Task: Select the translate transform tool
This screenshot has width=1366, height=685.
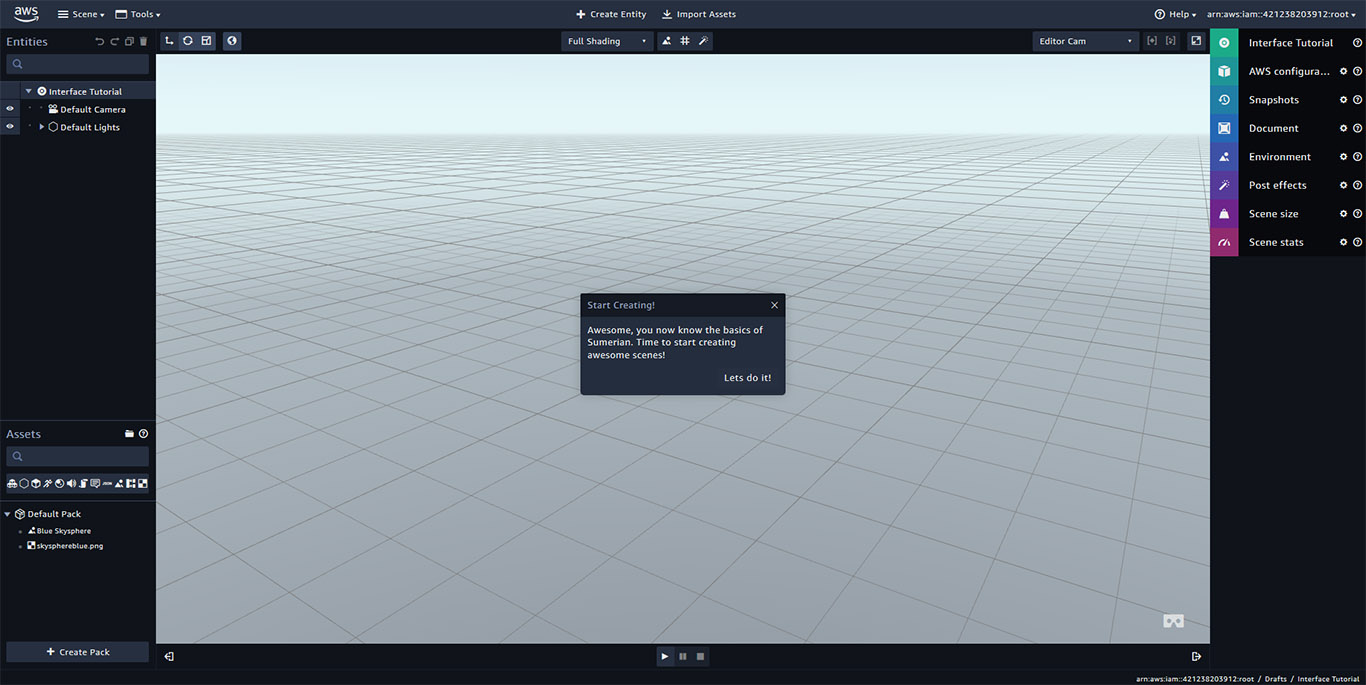Action: click(x=170, y=41)
